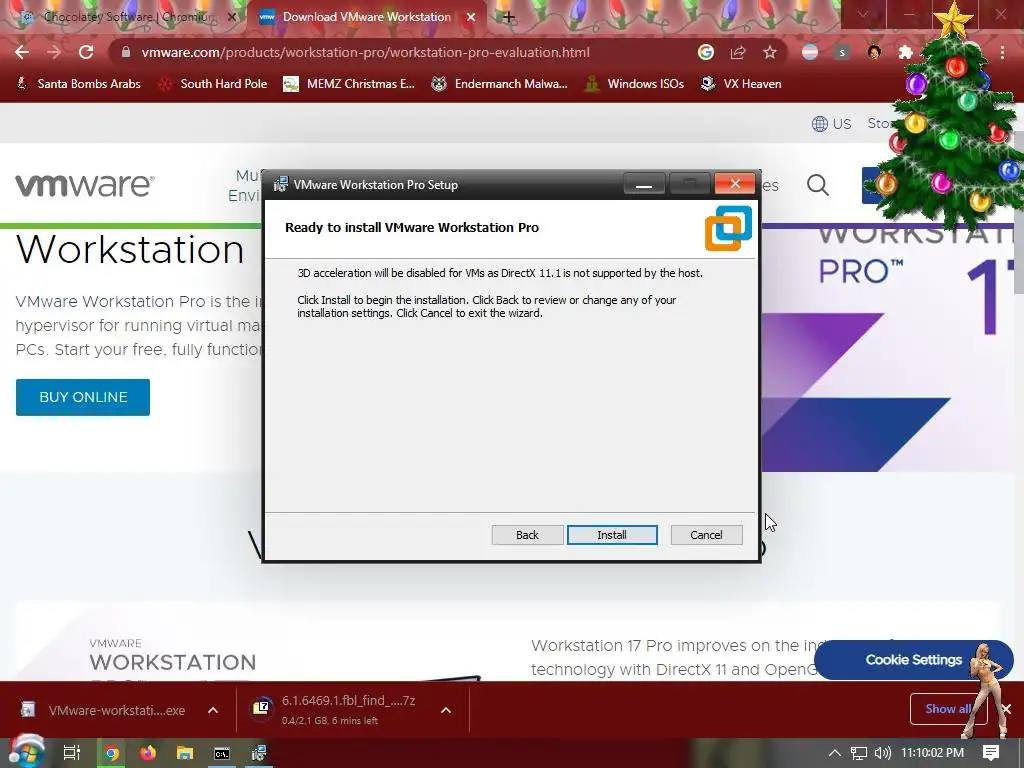Click Show all downloads

coord(946,709)
